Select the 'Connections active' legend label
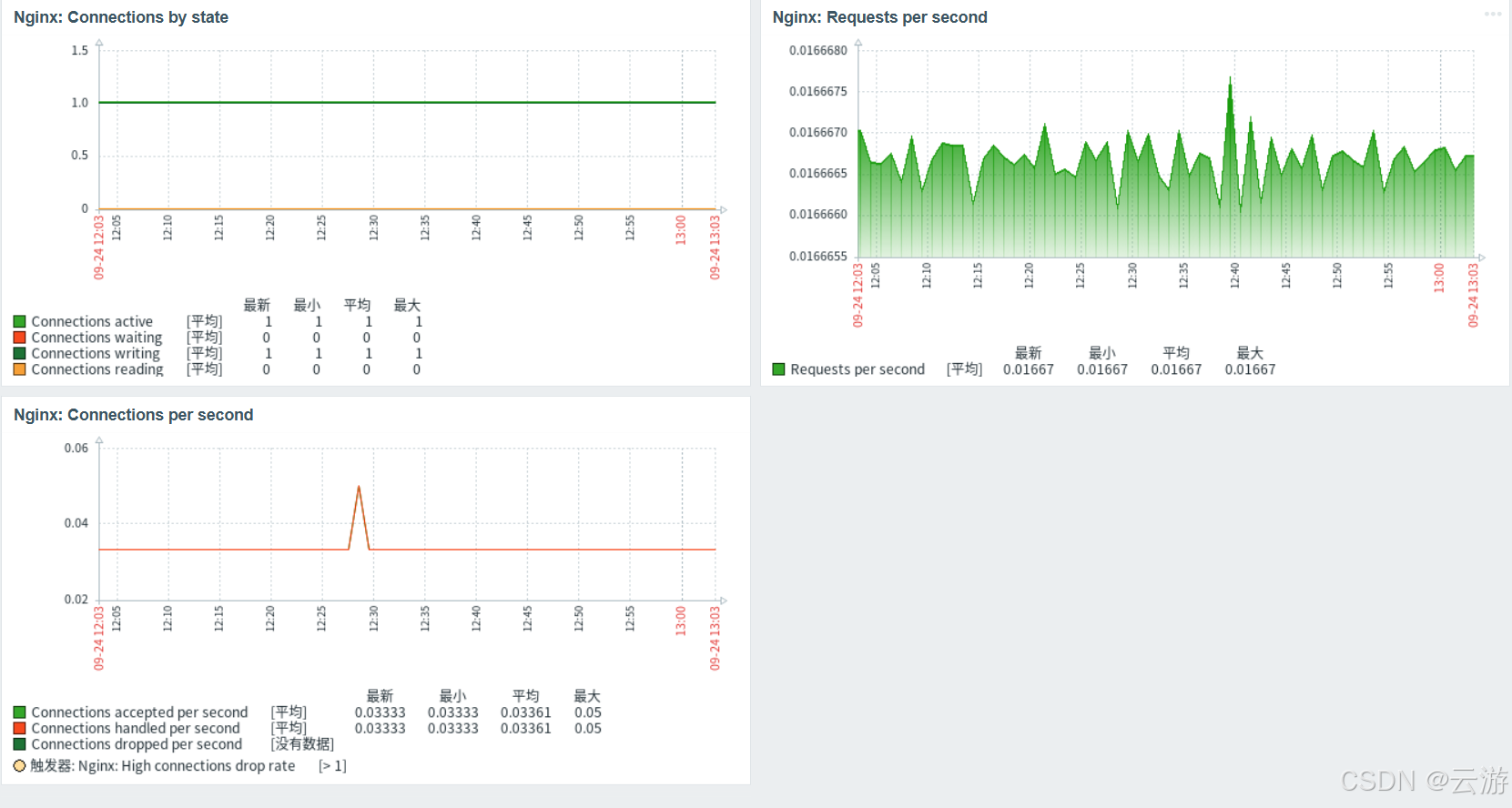This screenshot has height=808, width=1512. (92, 321)
